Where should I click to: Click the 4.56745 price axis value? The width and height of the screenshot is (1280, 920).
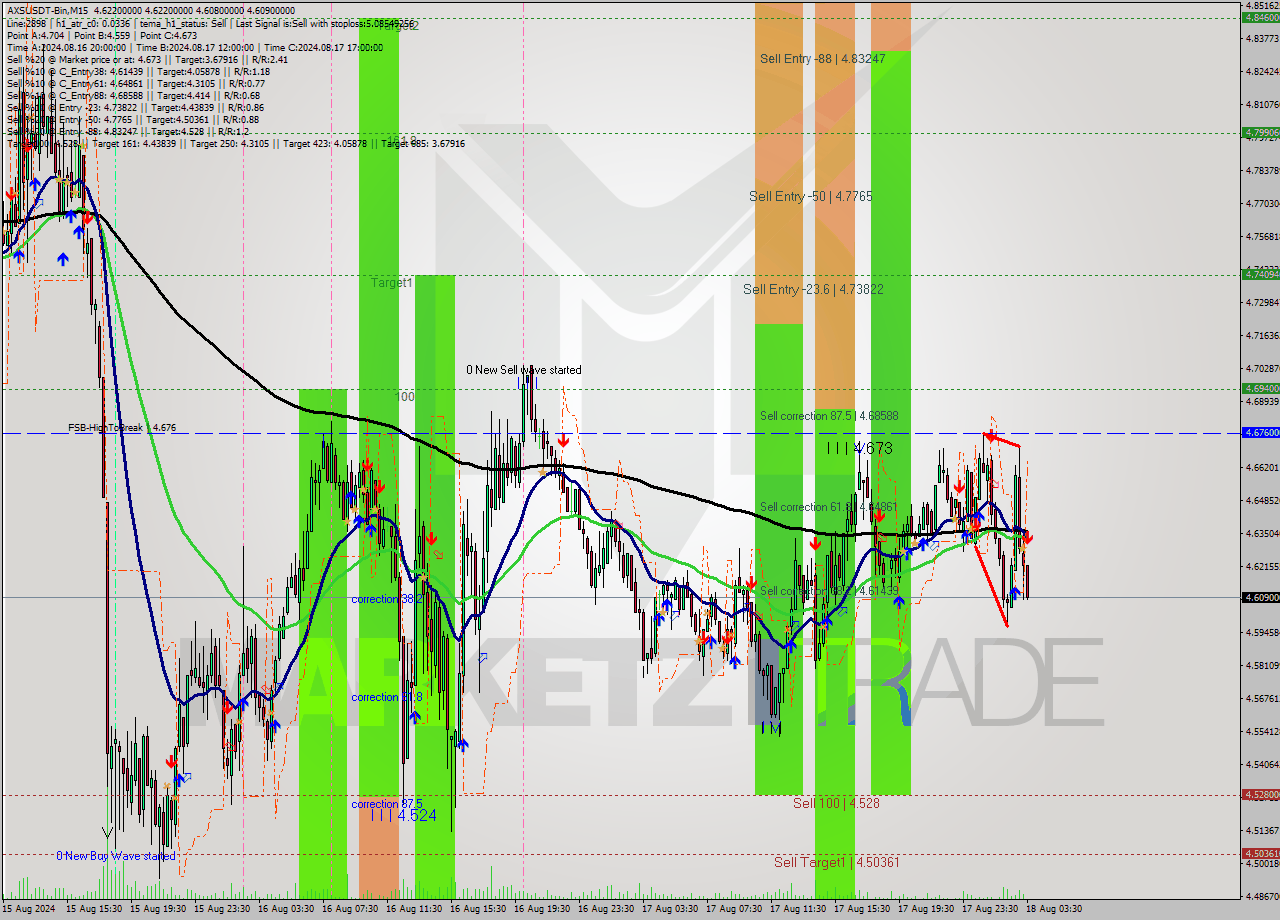tap(1262, 698)
